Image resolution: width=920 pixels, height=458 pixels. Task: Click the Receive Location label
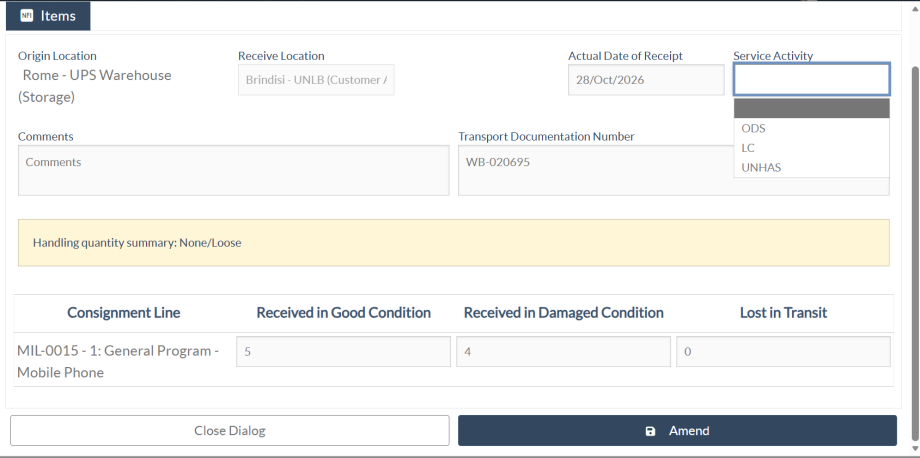tap(281, 56)
